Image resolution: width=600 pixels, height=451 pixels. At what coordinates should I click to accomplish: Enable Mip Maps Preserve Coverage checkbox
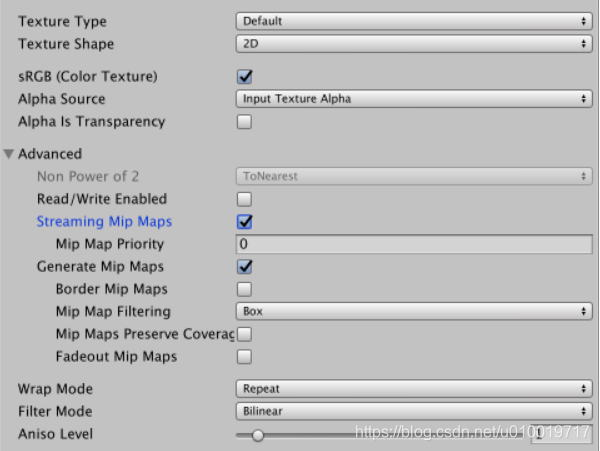click(x=245, y=334)
